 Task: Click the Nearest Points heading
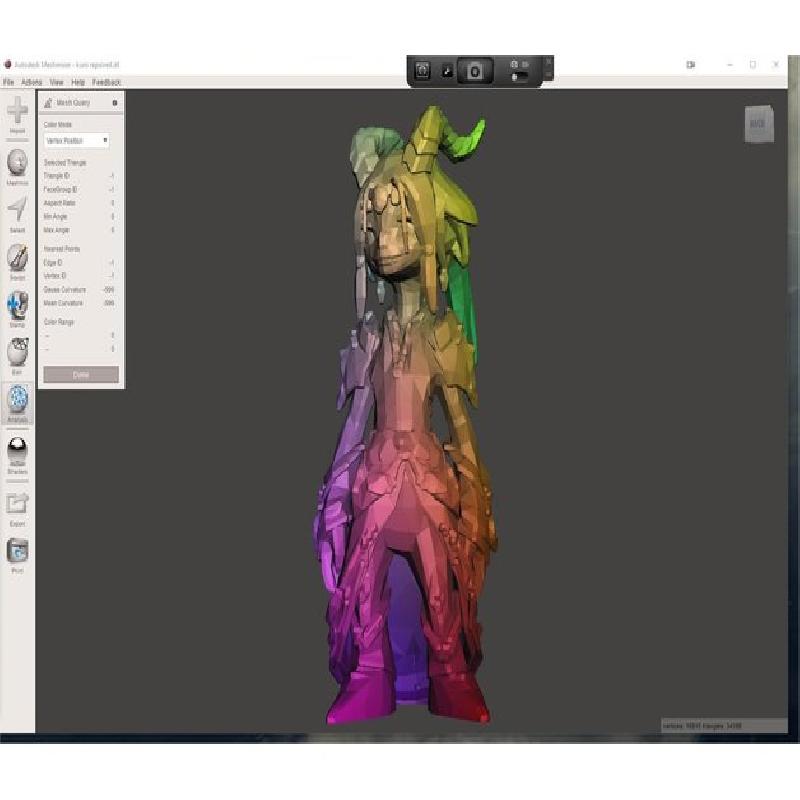(x=62, y=249)
